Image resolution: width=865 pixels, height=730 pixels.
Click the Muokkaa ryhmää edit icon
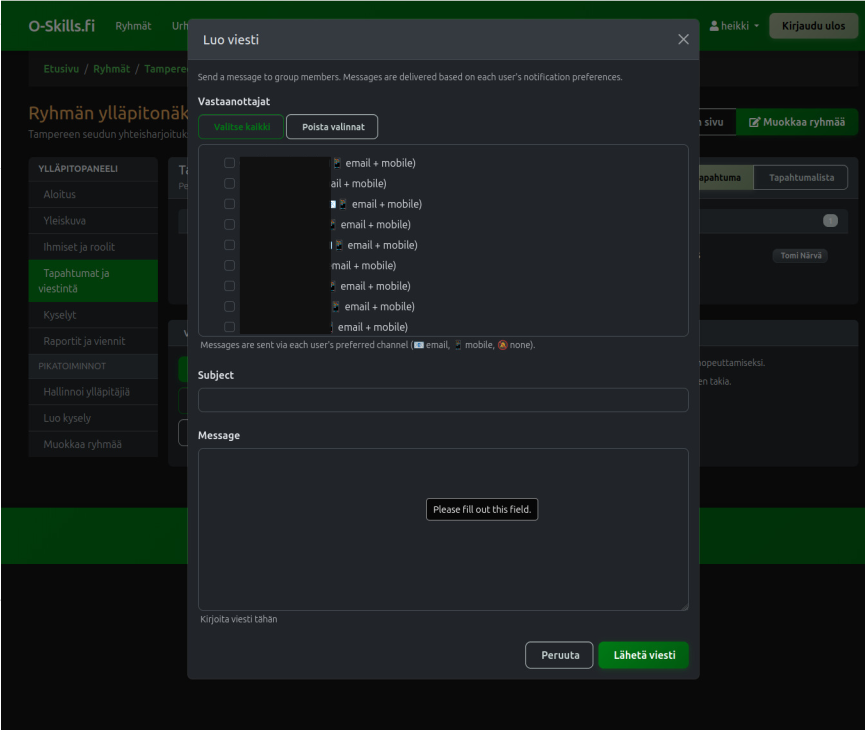[x=755, y=122]
